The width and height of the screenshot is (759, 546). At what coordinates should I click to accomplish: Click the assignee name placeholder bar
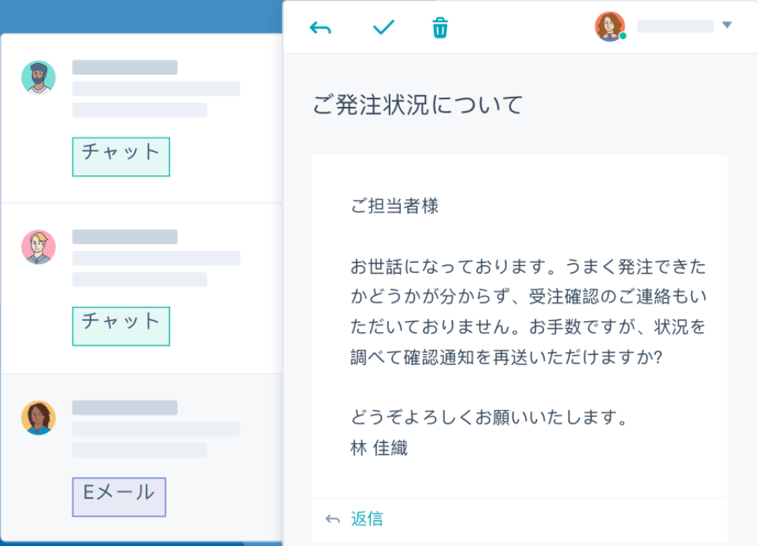pos(675,26)
